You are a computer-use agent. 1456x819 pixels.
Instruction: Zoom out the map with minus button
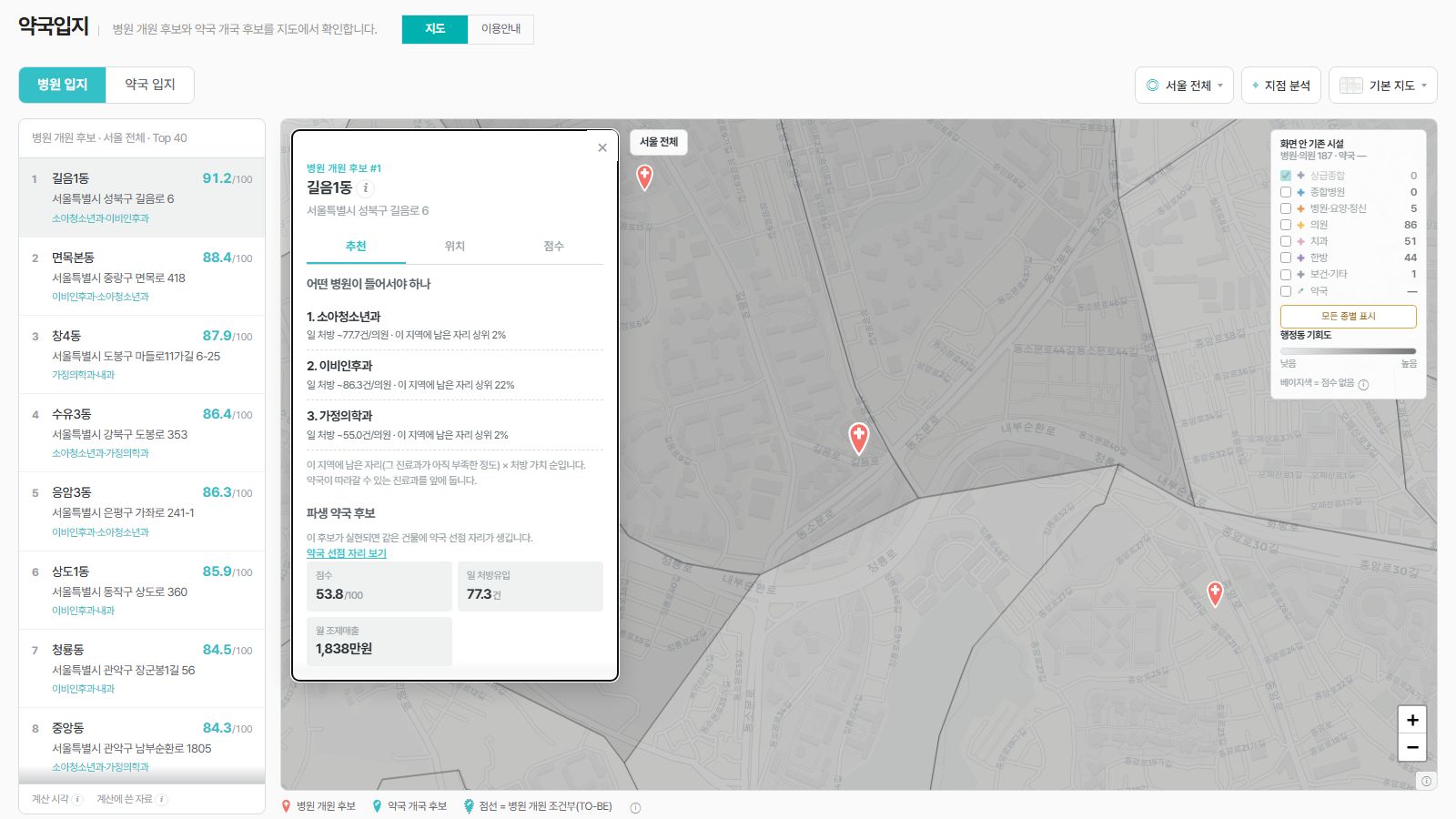[1412, 747]
